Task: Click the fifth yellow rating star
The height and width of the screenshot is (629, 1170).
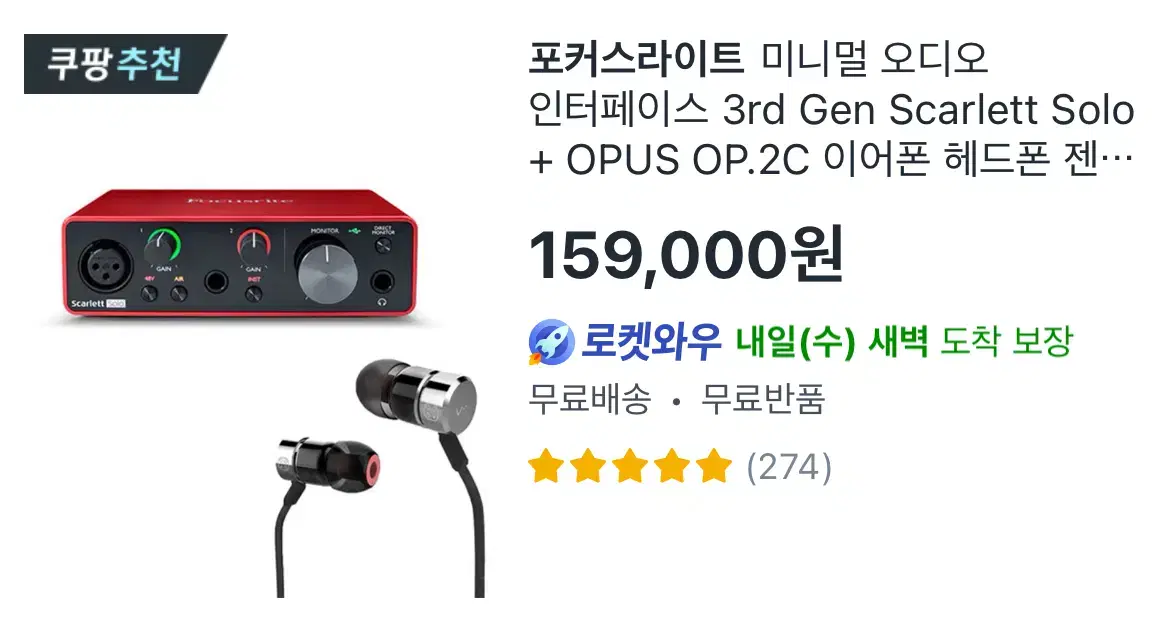Action: (715, 466)
